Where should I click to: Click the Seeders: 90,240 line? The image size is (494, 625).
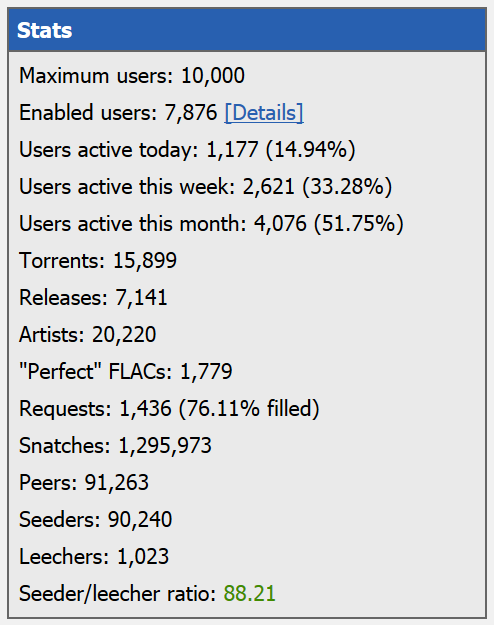tap(96, 520)
